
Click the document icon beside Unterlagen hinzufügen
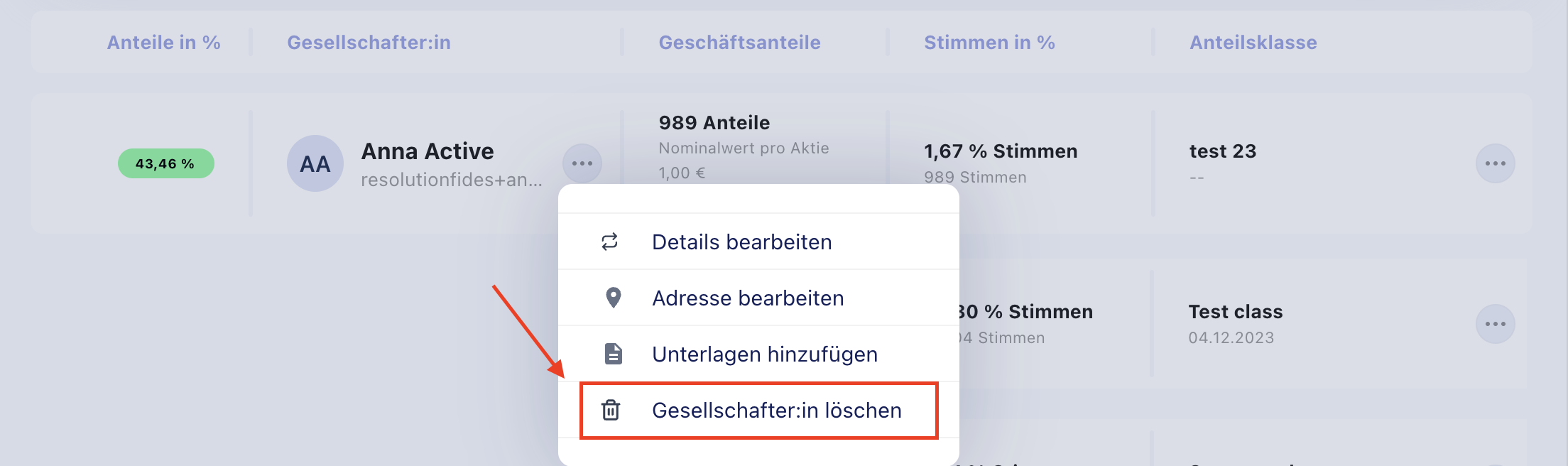click(613, 354)
